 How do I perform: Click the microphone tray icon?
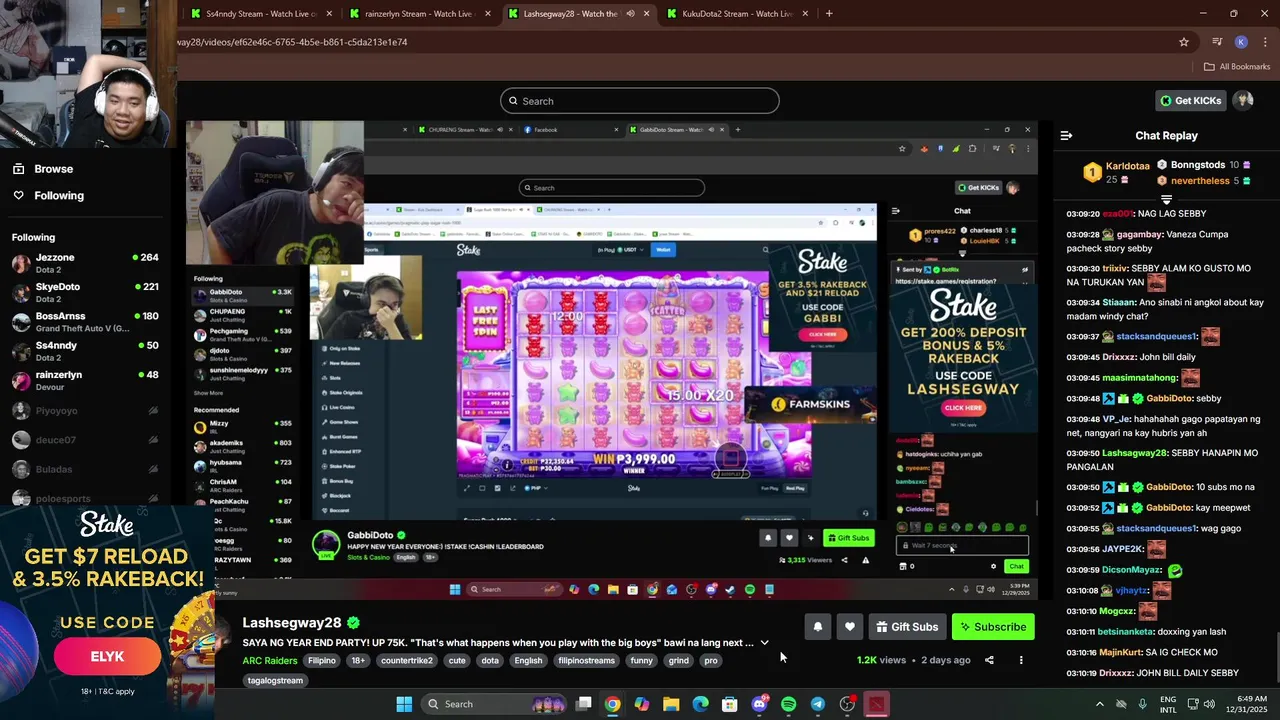(x=1142, y=704)
